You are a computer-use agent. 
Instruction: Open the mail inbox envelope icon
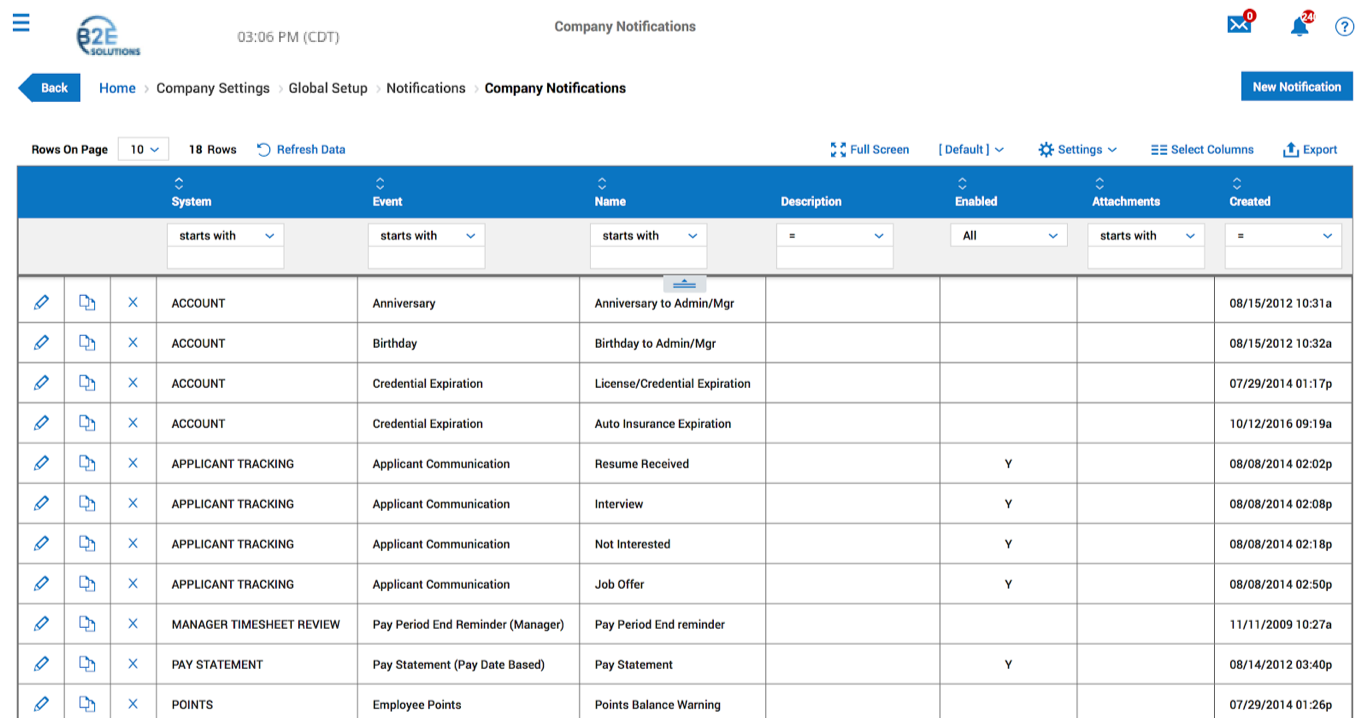click(1239, 25)
